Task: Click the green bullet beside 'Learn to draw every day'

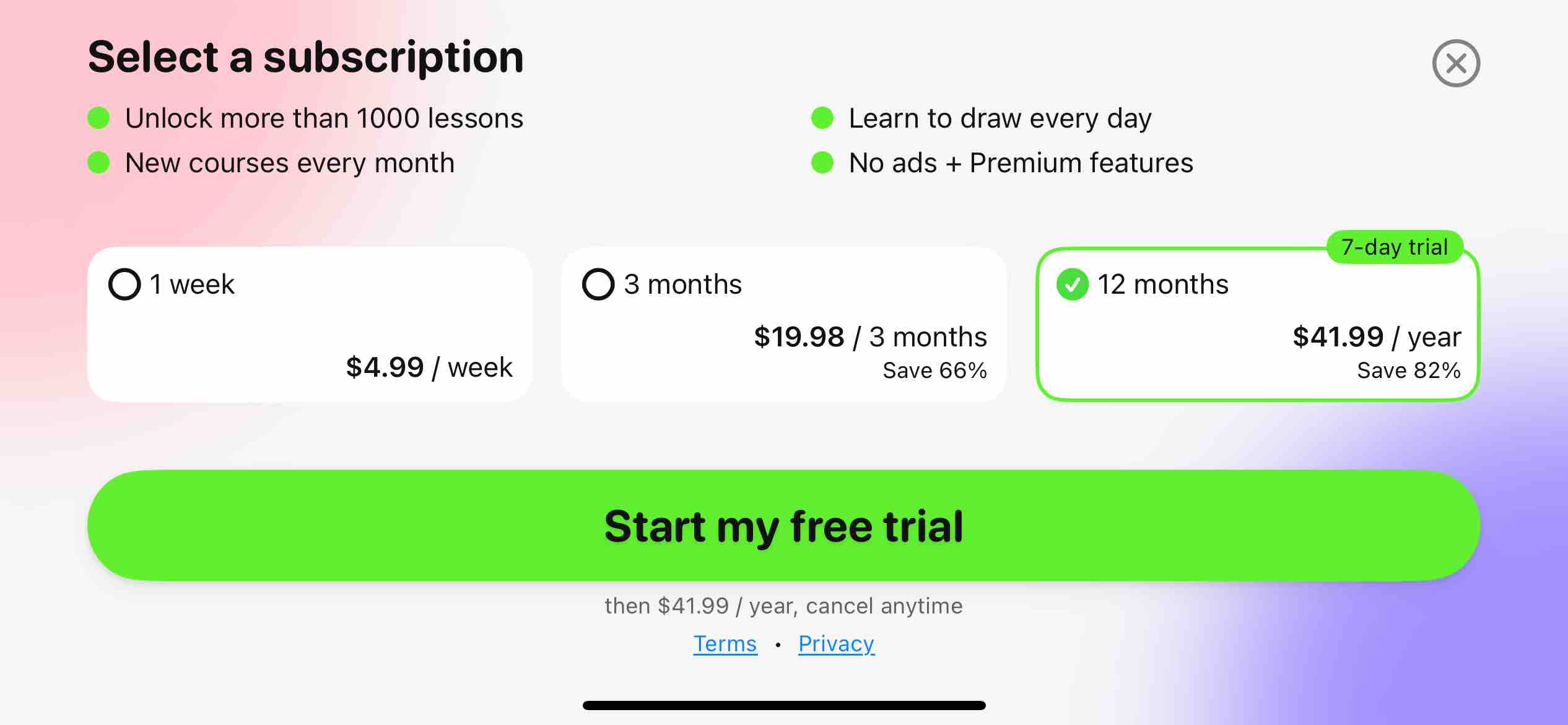Action: [x=823, y=116]
